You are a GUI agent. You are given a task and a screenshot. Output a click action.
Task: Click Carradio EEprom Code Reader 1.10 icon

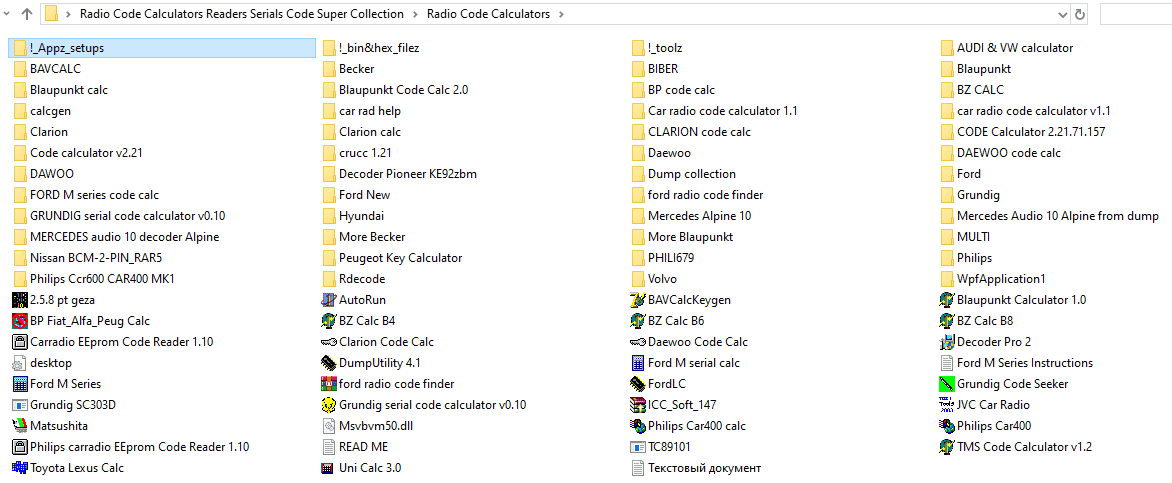[20, 342]
